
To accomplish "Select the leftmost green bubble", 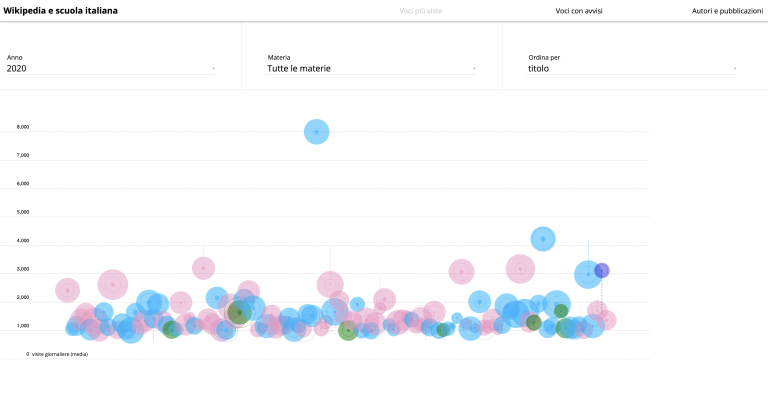I will tap(172, 329).
